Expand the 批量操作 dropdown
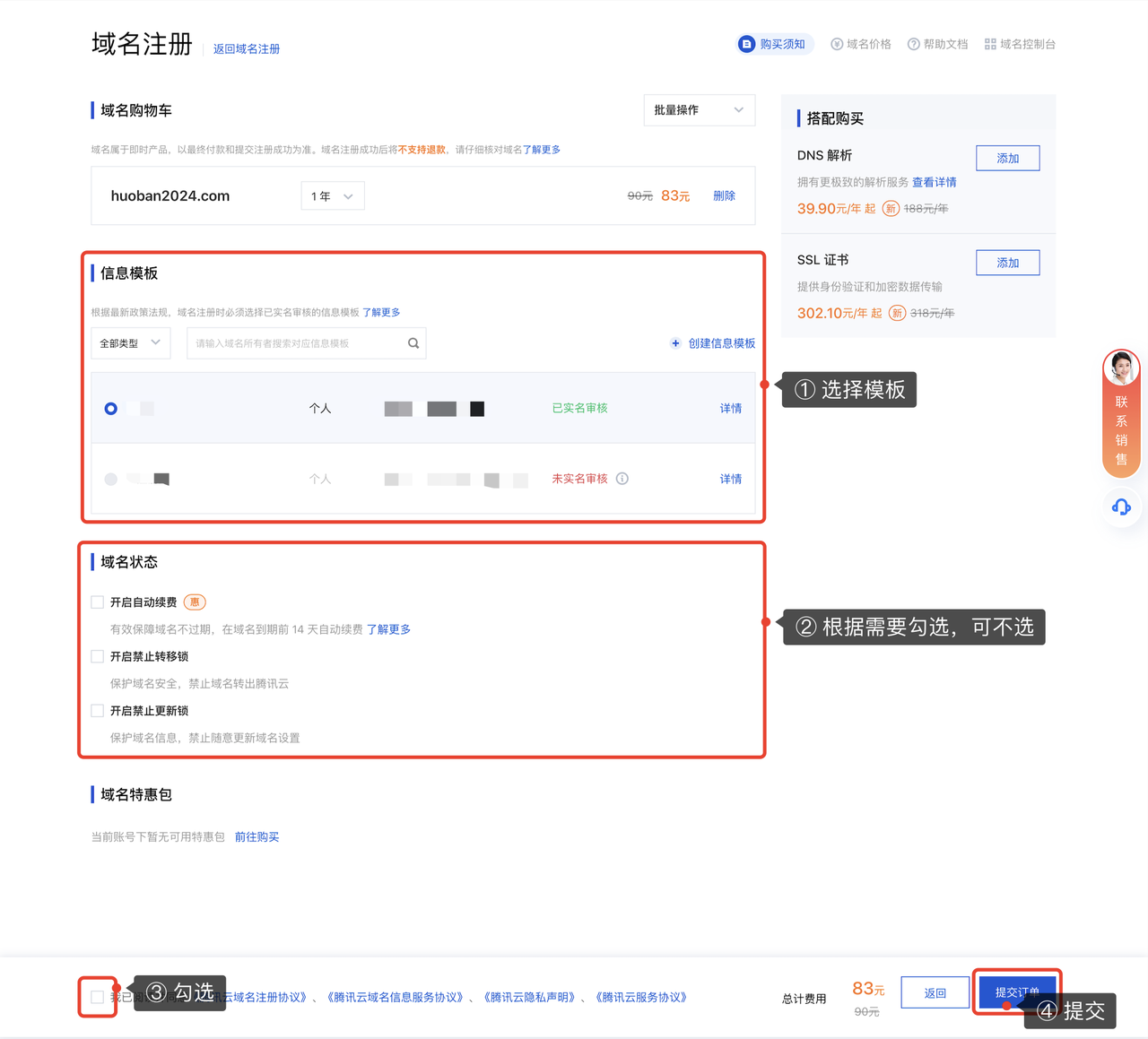The width and height of the screenshot is (1148, 1039). (x=699, y=110)
